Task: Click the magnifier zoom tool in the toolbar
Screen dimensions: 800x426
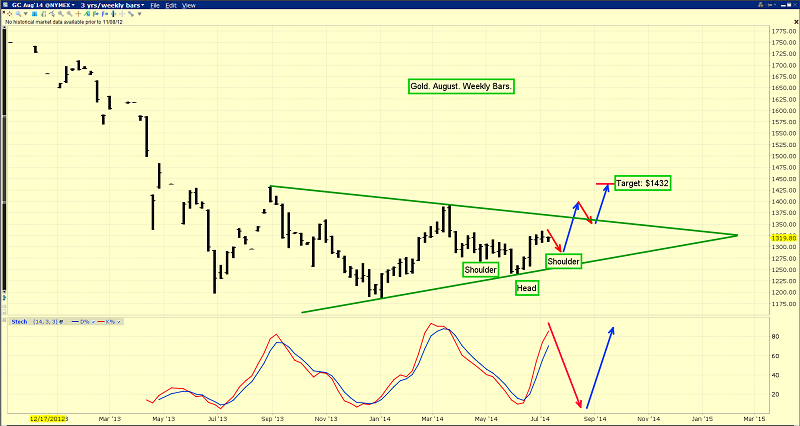Action: coord(18,13)
